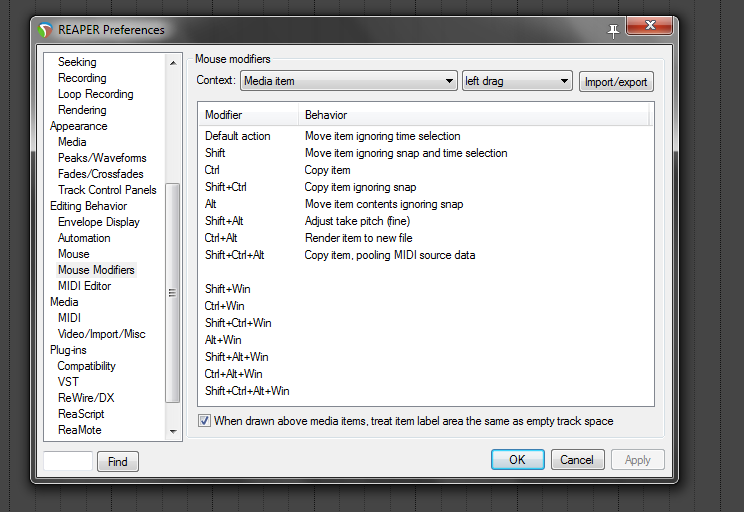Click the Find button
This screenshot has height=512, width=744.
pos(118,461)
